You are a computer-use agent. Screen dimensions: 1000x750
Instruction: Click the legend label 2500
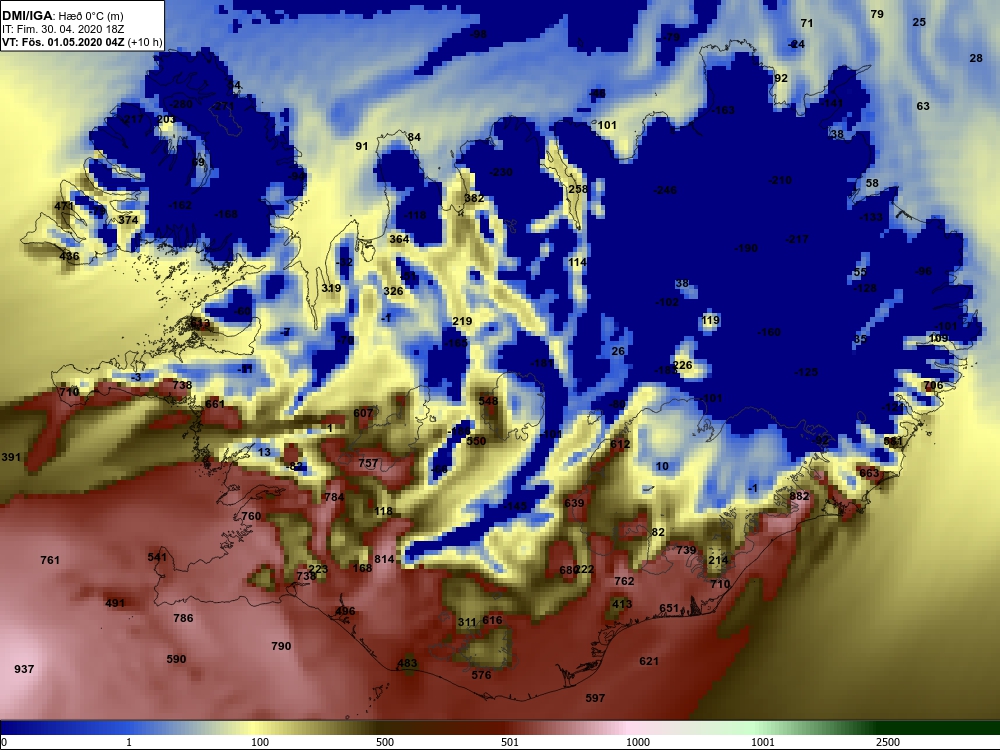(887, 742)
